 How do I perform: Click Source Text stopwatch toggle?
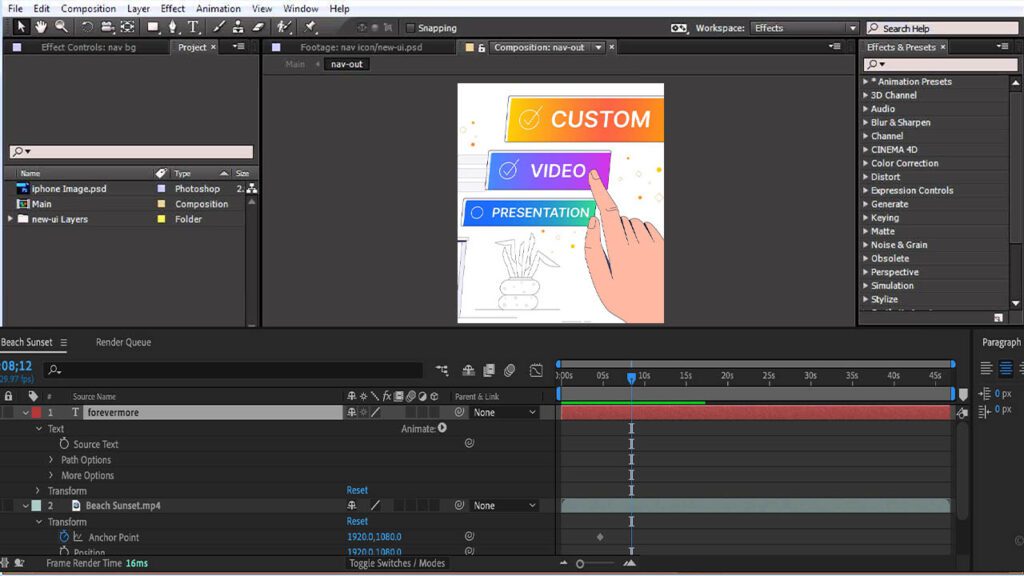[64, 444]
